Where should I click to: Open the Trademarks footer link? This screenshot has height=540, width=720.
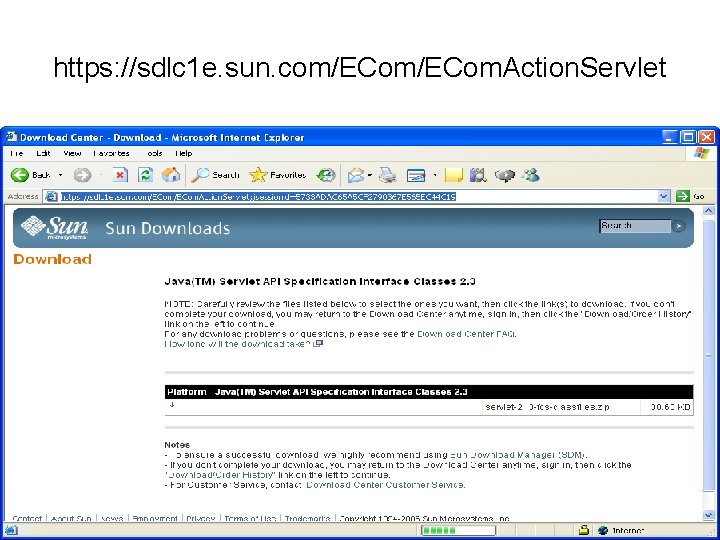tap(307, 518)
